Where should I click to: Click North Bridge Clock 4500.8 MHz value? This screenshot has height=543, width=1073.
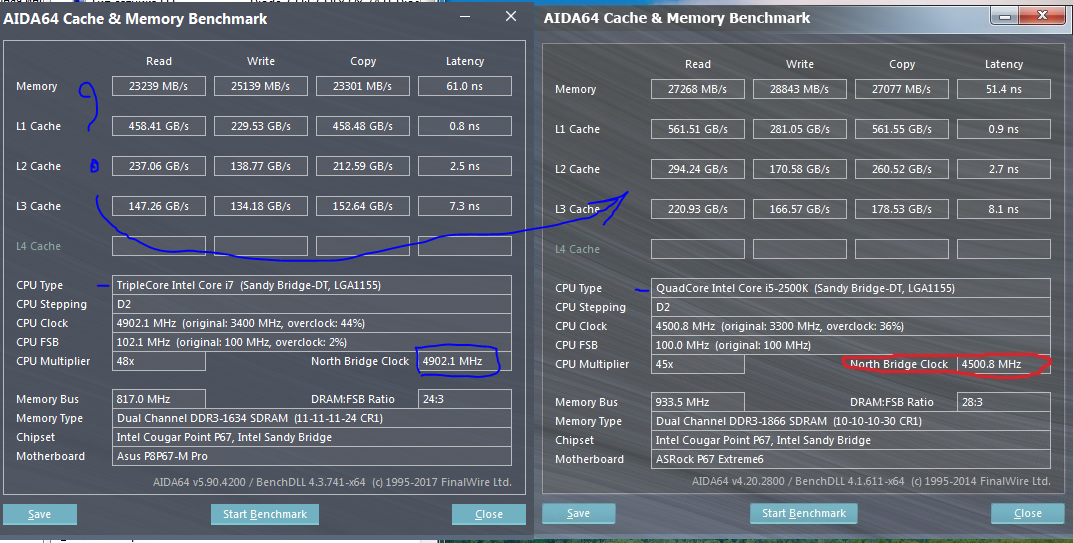1003,364
